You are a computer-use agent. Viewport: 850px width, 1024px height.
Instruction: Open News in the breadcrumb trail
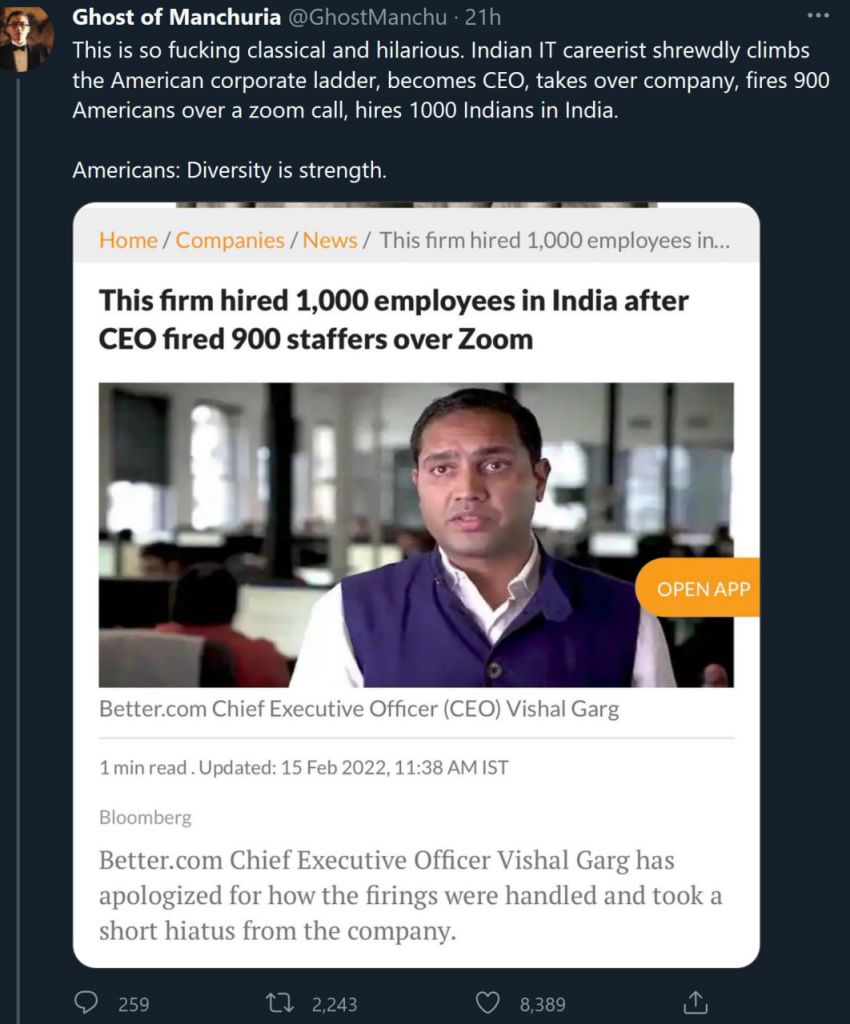pyautogui.click(x=330, y=240)
